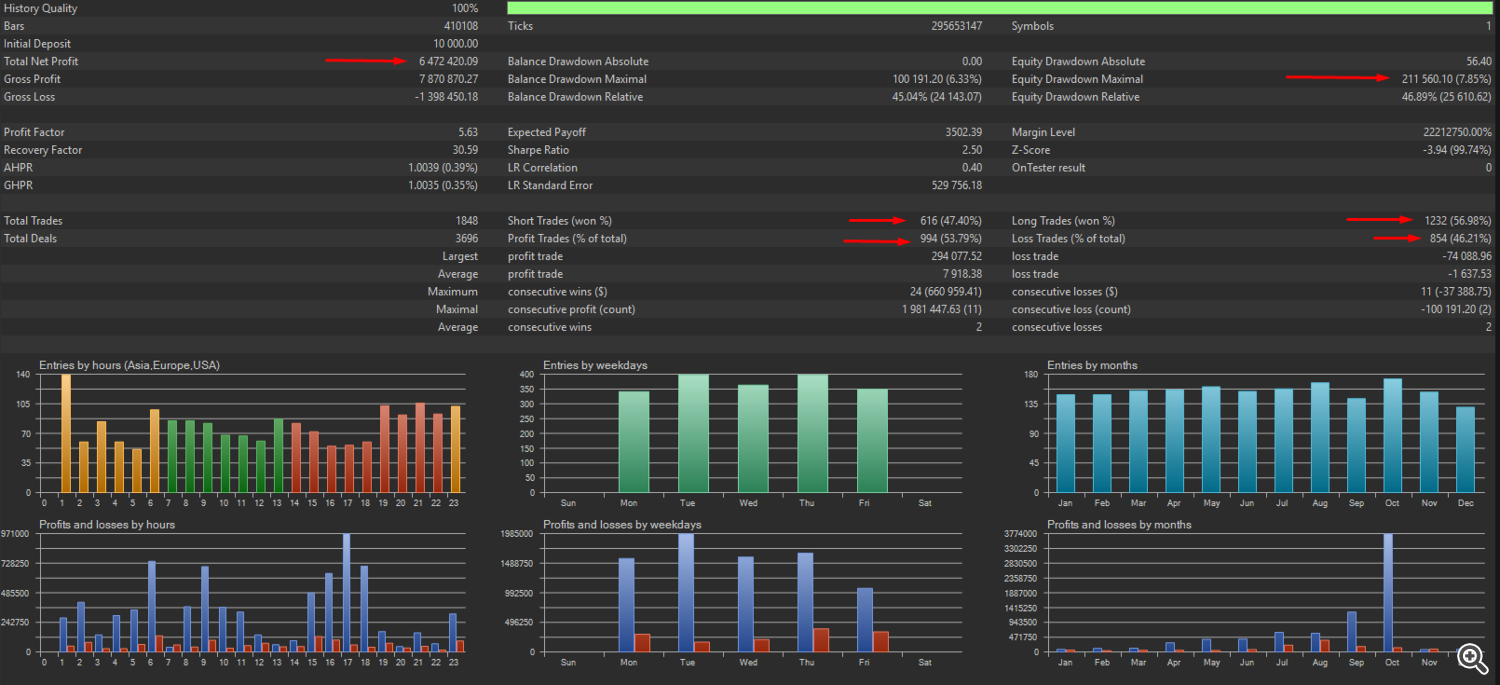Click the LR Correlation value 0.40
This screenshot has width=1500, height=685.
[972, 168]
